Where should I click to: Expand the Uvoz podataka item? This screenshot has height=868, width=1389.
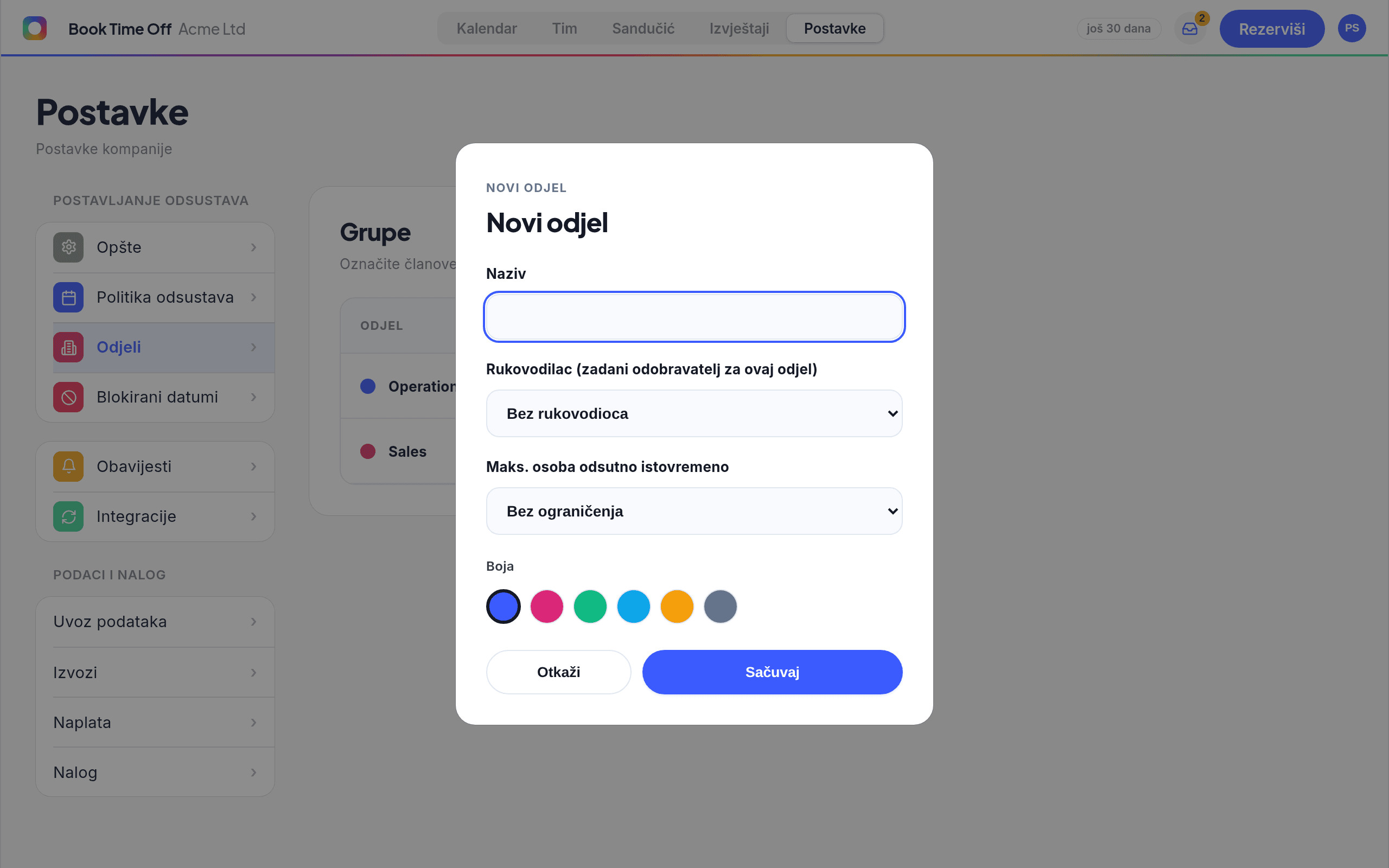coord(155,622)
